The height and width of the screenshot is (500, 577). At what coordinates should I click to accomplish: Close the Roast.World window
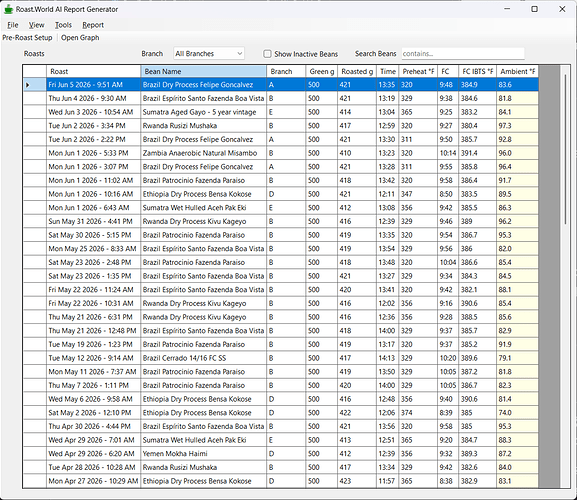[x=562, y=9]
